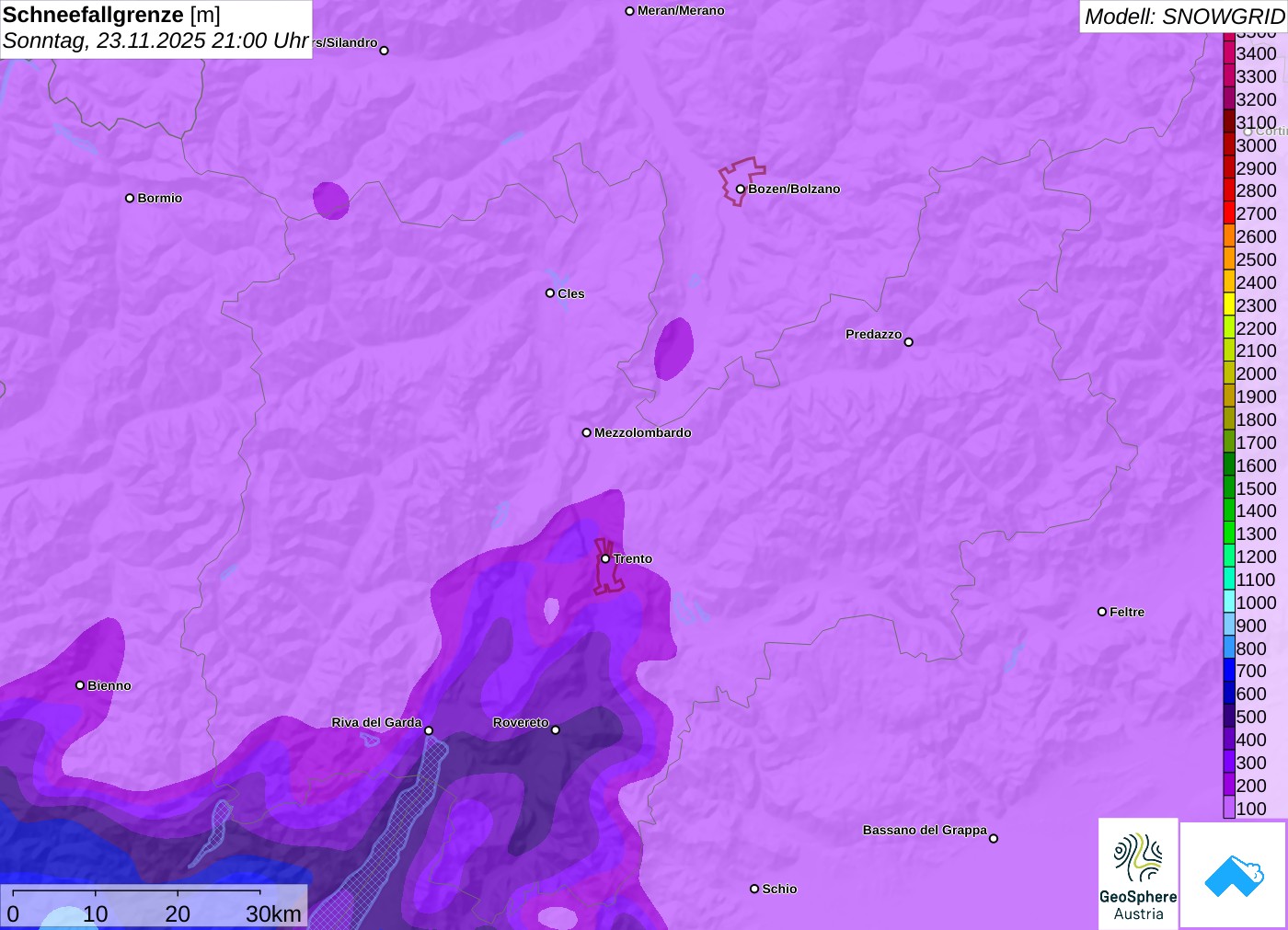Click the '20' scale bar tick label

click(178, 913)
